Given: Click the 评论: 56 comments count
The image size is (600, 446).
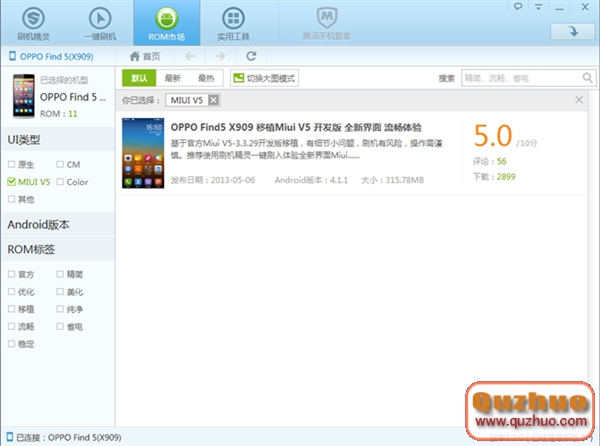Looking at the screenshot, I should (489, 161).
